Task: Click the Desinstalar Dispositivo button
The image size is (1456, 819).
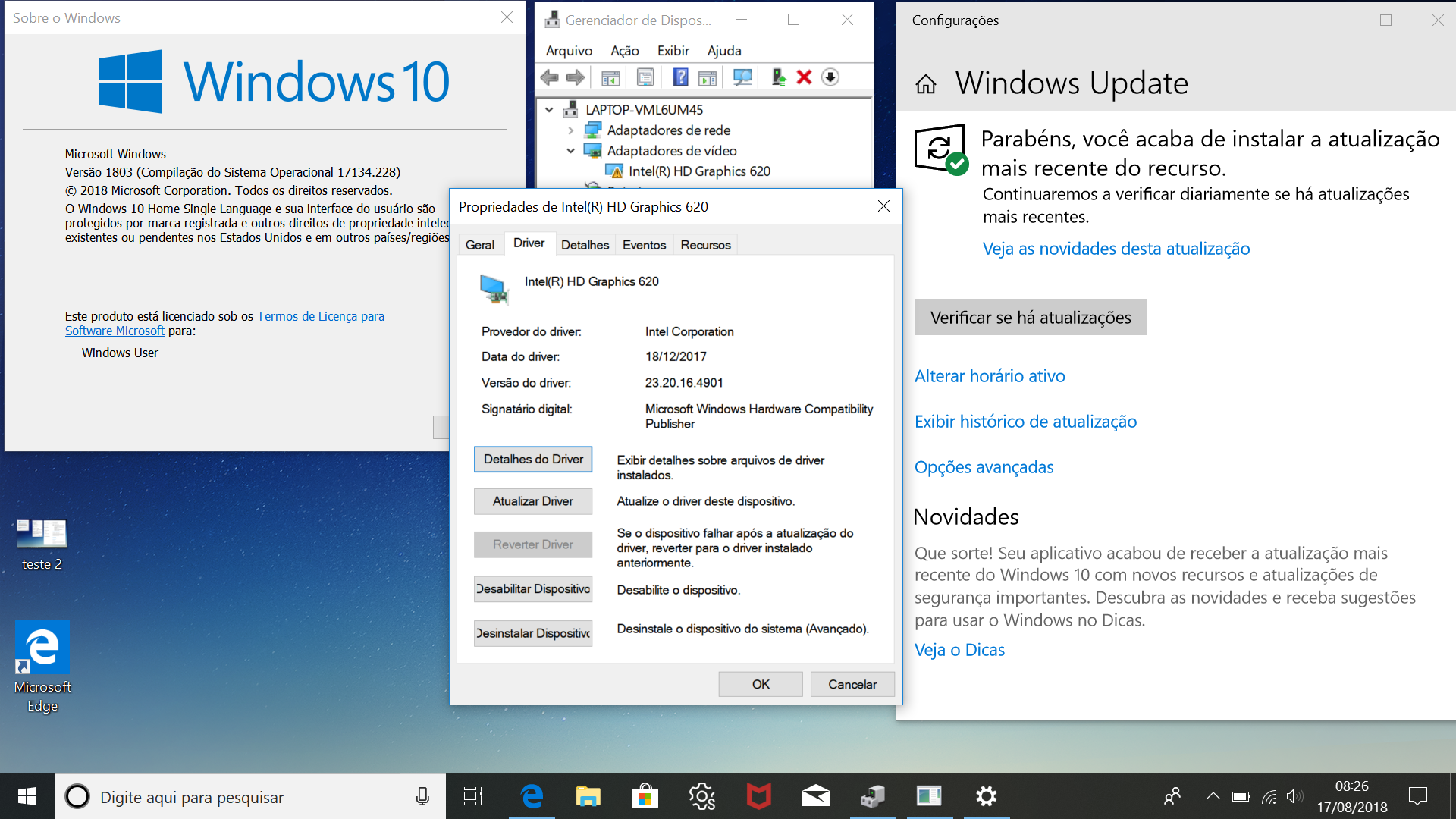Action: click(533, 633)
